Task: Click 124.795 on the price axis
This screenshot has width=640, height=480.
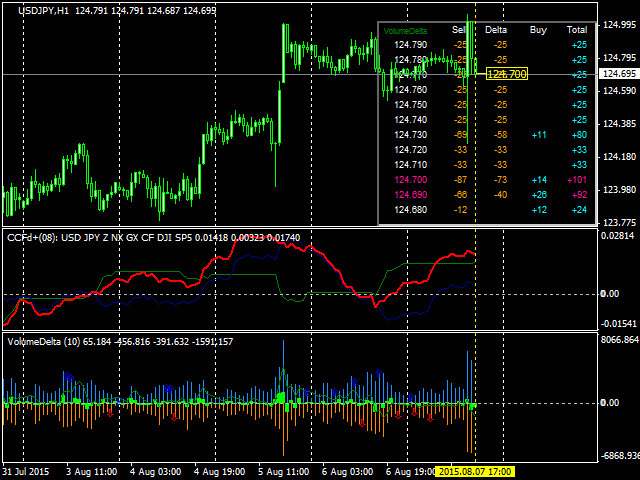Action: coord(619,58)
